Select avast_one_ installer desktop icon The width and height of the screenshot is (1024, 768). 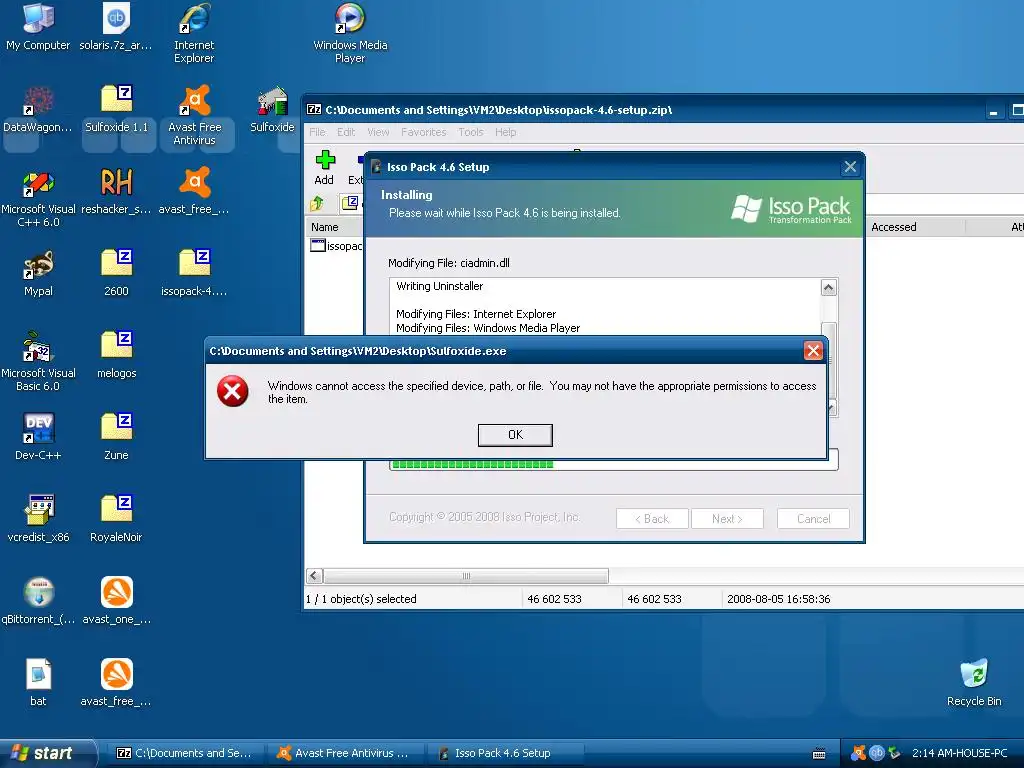(116, 601)
